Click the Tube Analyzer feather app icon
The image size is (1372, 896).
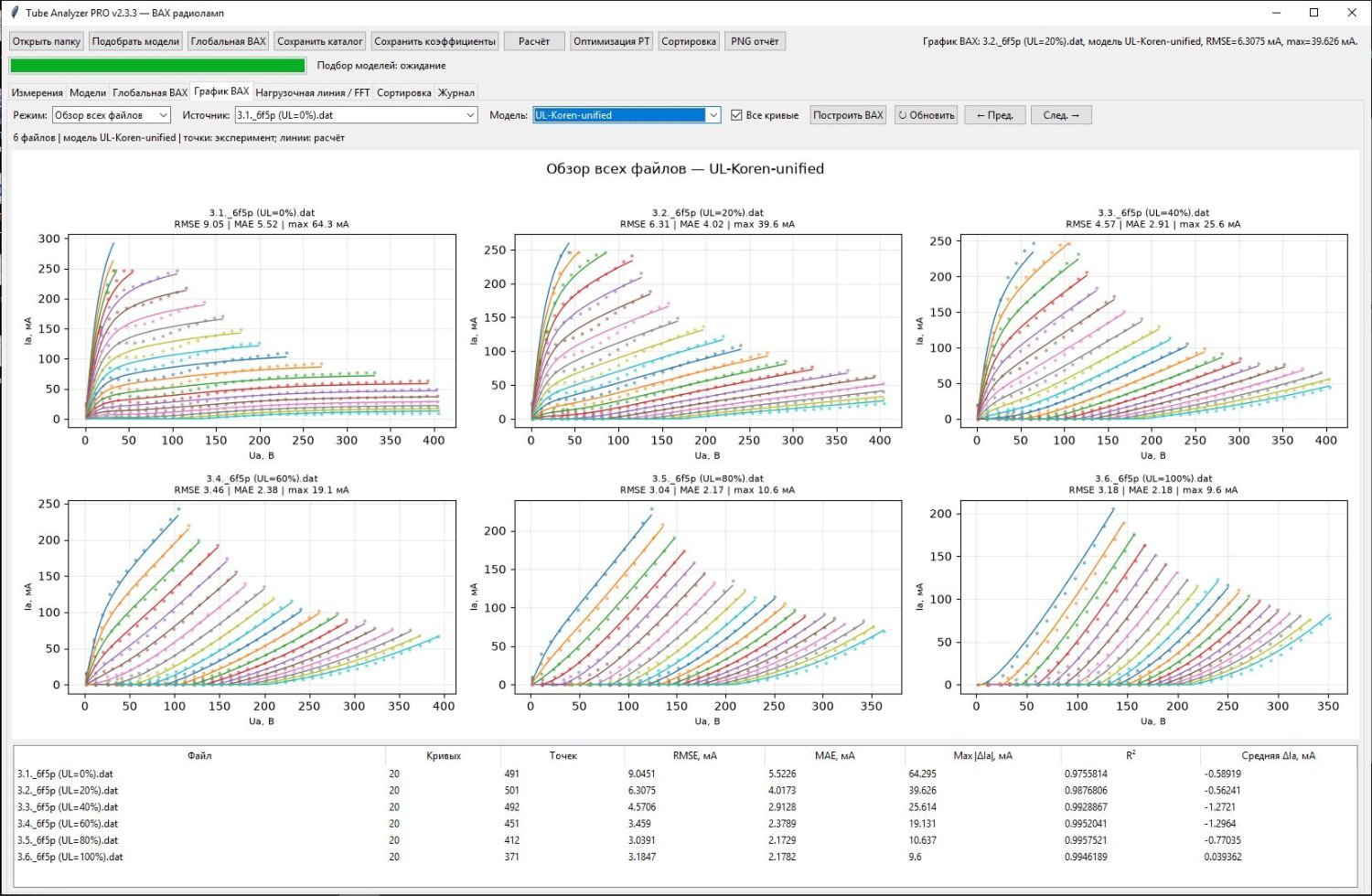[x=14, y=13]
